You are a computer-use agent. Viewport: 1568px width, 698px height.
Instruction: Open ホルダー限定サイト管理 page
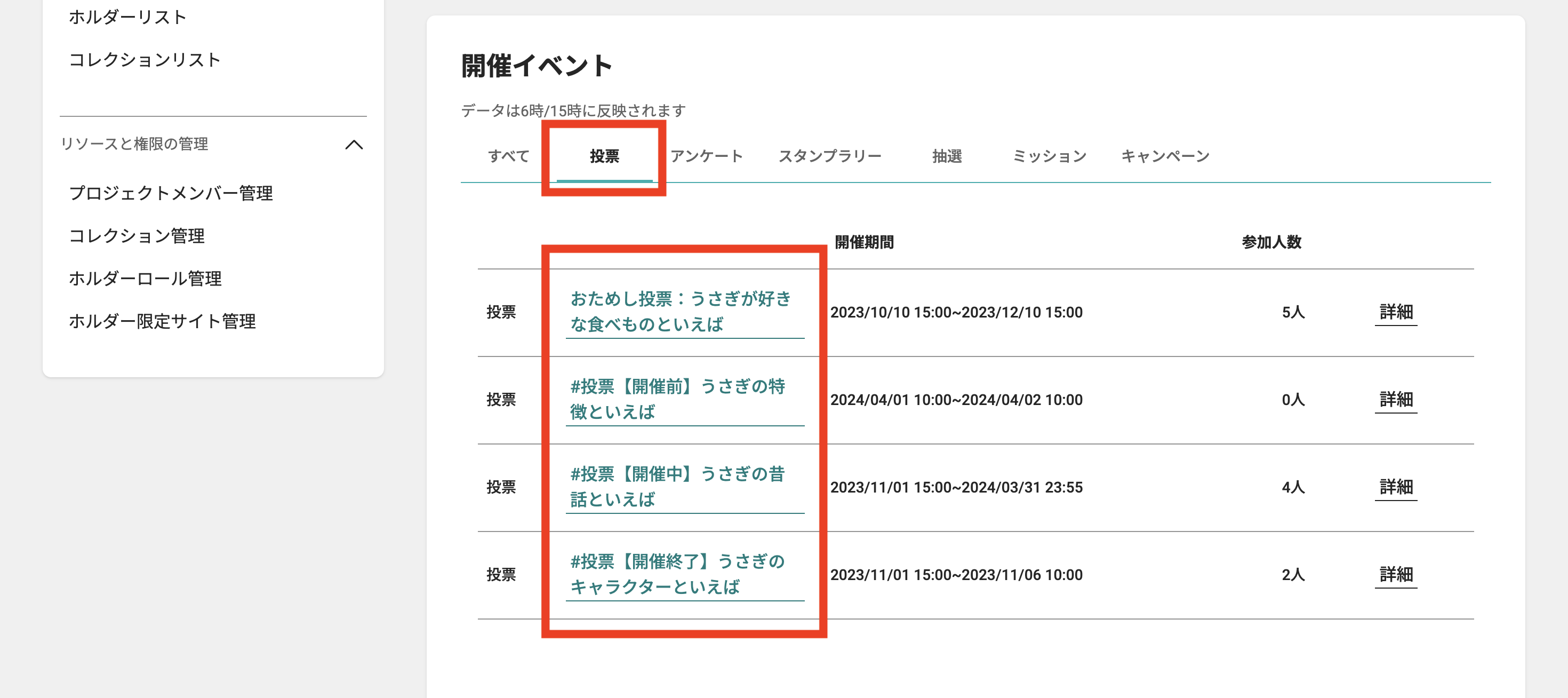[x=162, y=321]
